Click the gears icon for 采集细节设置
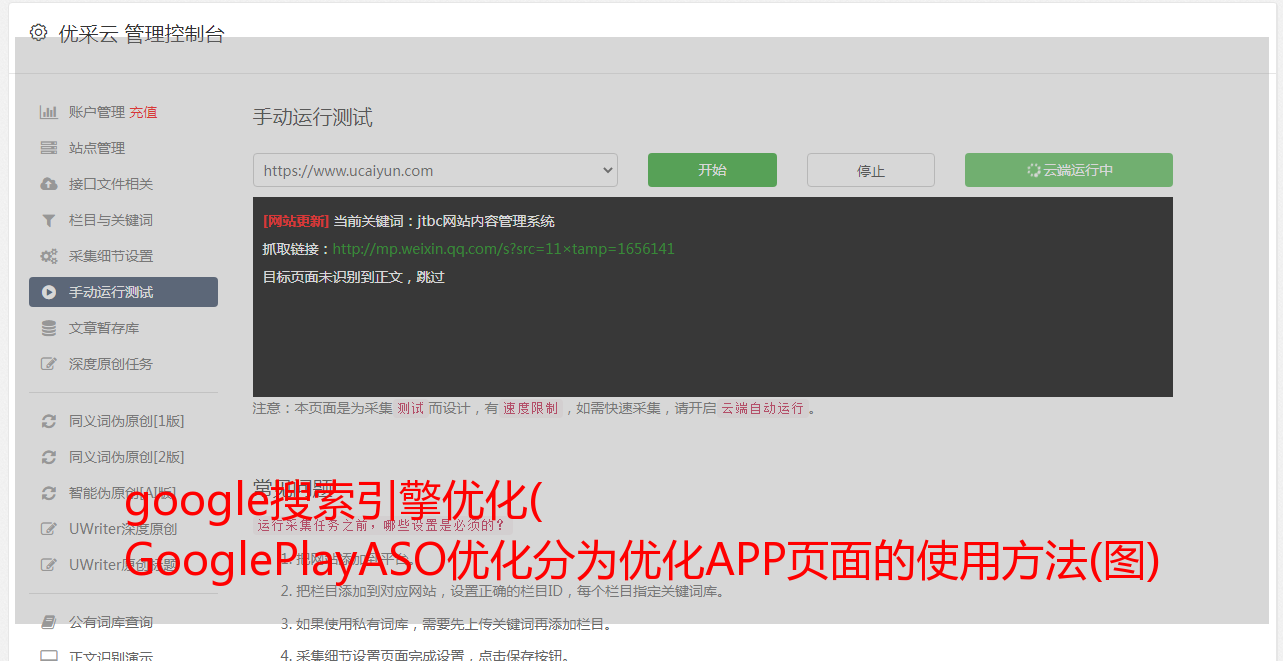Viewport: 1283px width, 661px height. [48, 256]
